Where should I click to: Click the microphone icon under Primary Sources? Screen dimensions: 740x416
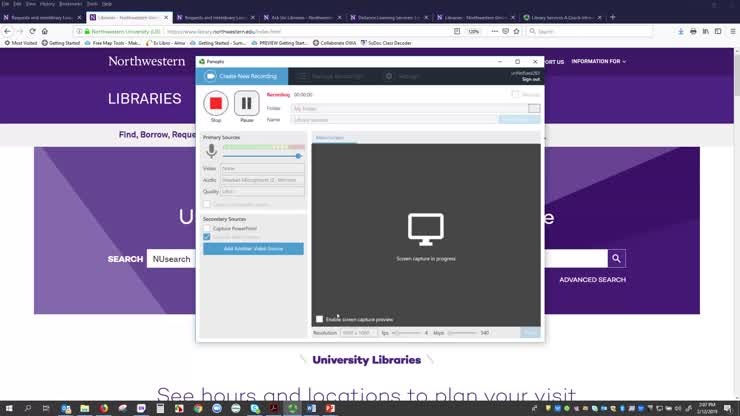(211, 151)
